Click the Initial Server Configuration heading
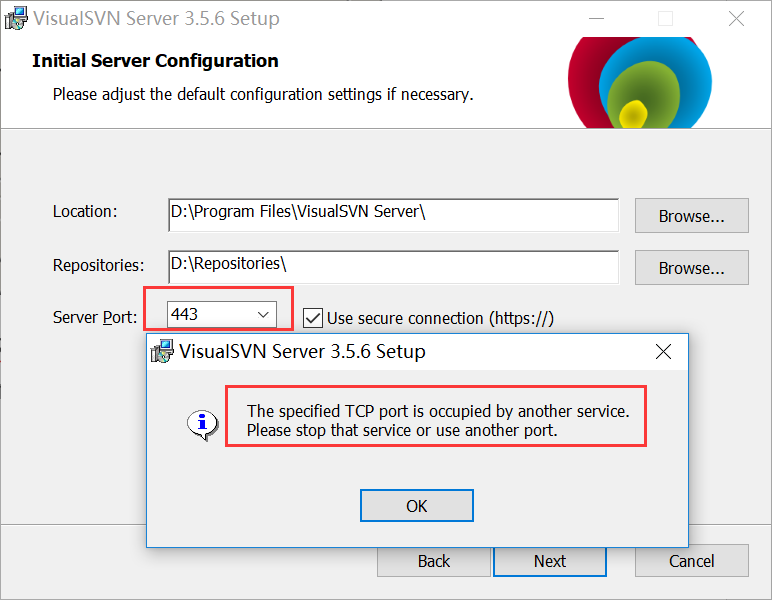Screen dimensions: 772x600 155,61
